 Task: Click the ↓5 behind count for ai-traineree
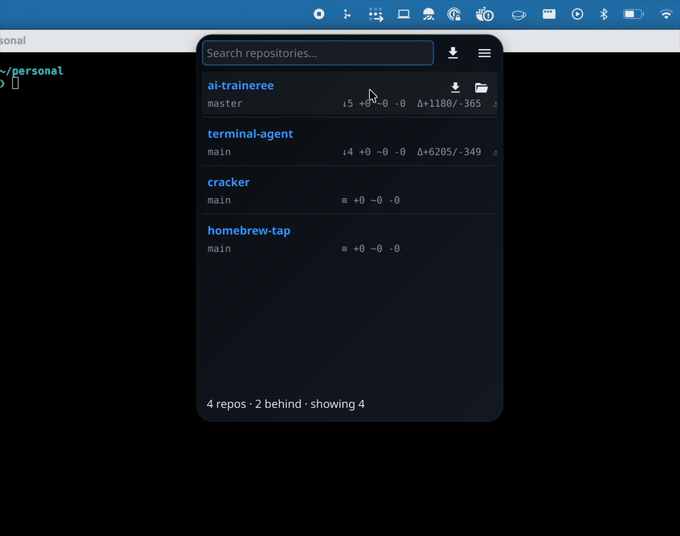(x=347, y=104)
